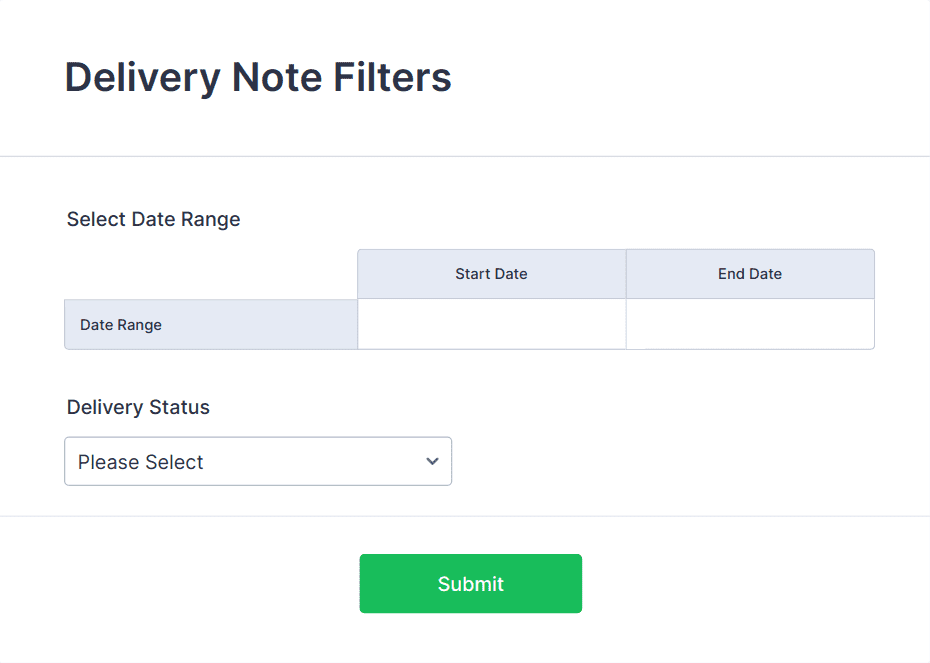
Task: Click the Please Select placeholder text
Action: (x=141, y=462)
